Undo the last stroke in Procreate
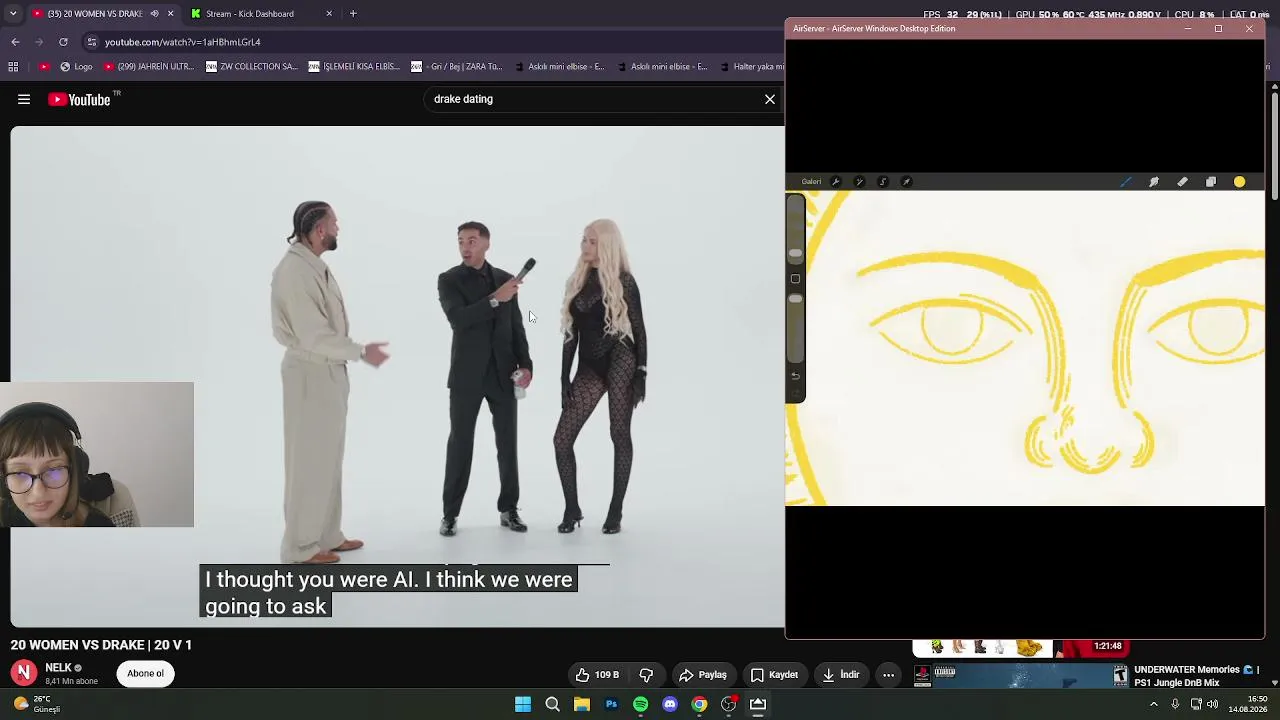1280x720 pixels. pyautogui.click(x=796, y=376)
